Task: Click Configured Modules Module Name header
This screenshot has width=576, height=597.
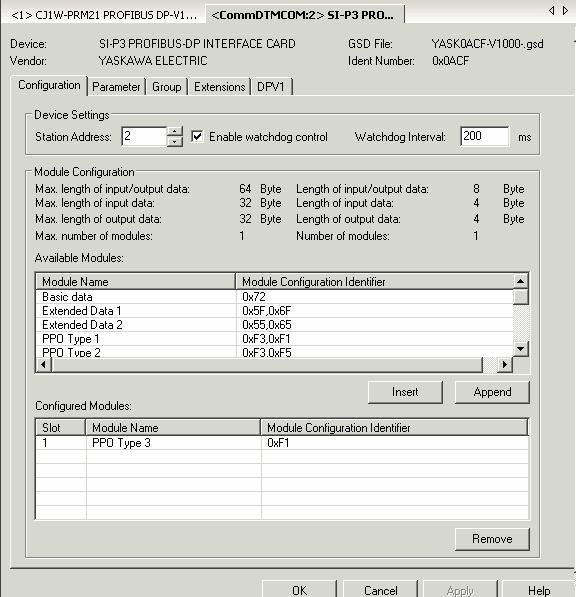Action: [x=173, y=428]
